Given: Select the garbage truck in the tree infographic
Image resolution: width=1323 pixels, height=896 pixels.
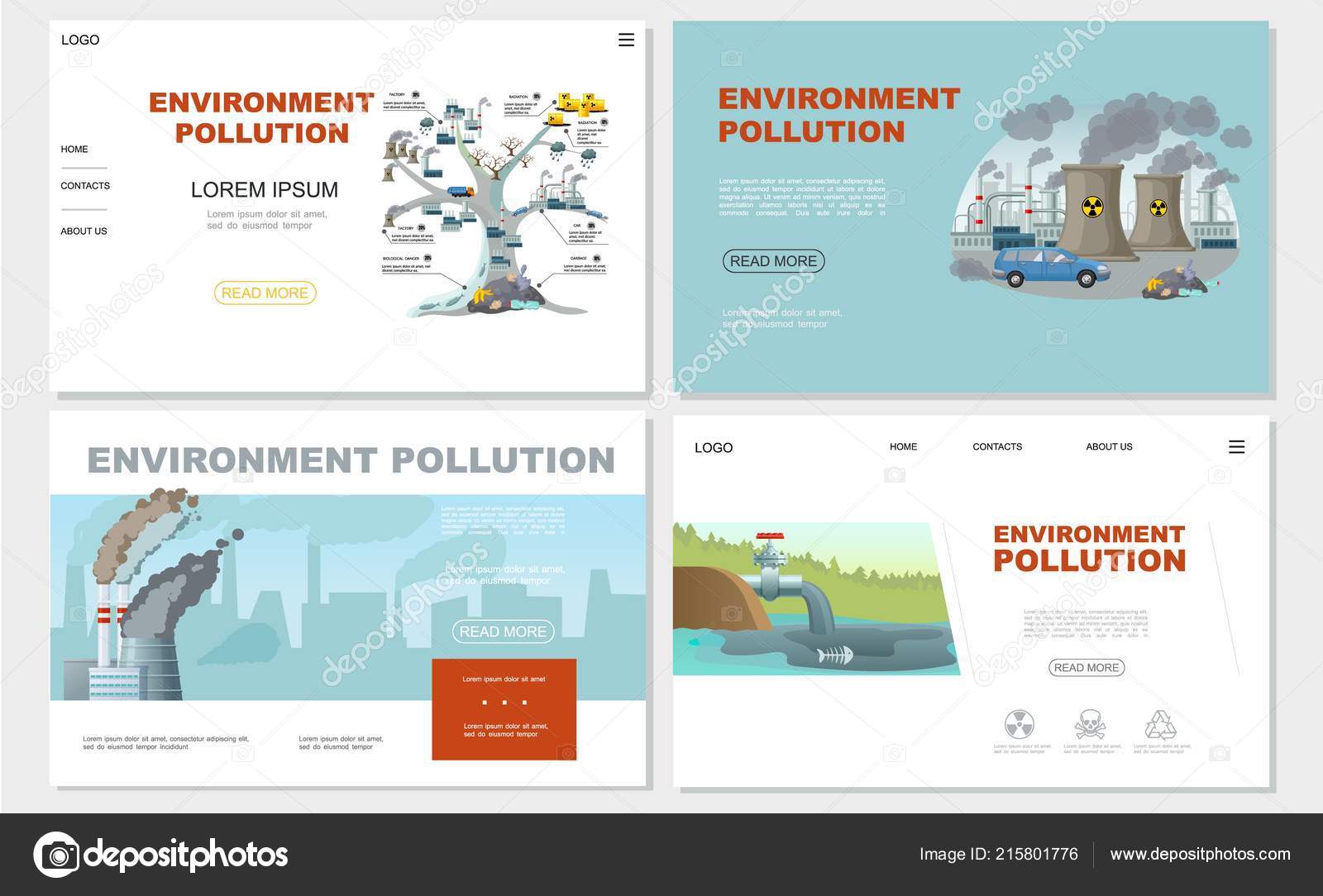Looking at the screenshot, I should pyautogui.click(x=461, y=190).
